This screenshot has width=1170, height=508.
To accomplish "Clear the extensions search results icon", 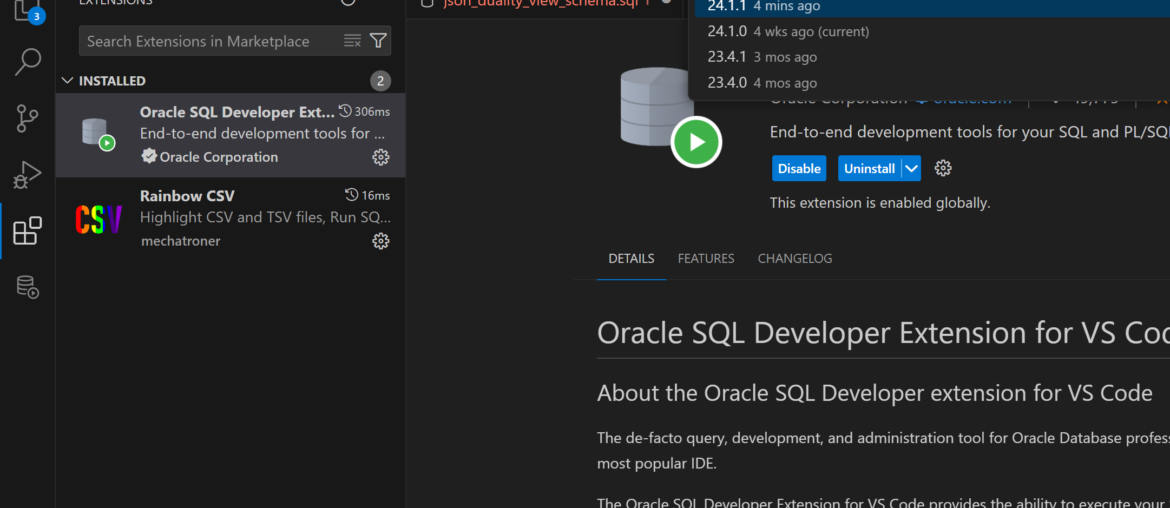I will click(352, 41).
